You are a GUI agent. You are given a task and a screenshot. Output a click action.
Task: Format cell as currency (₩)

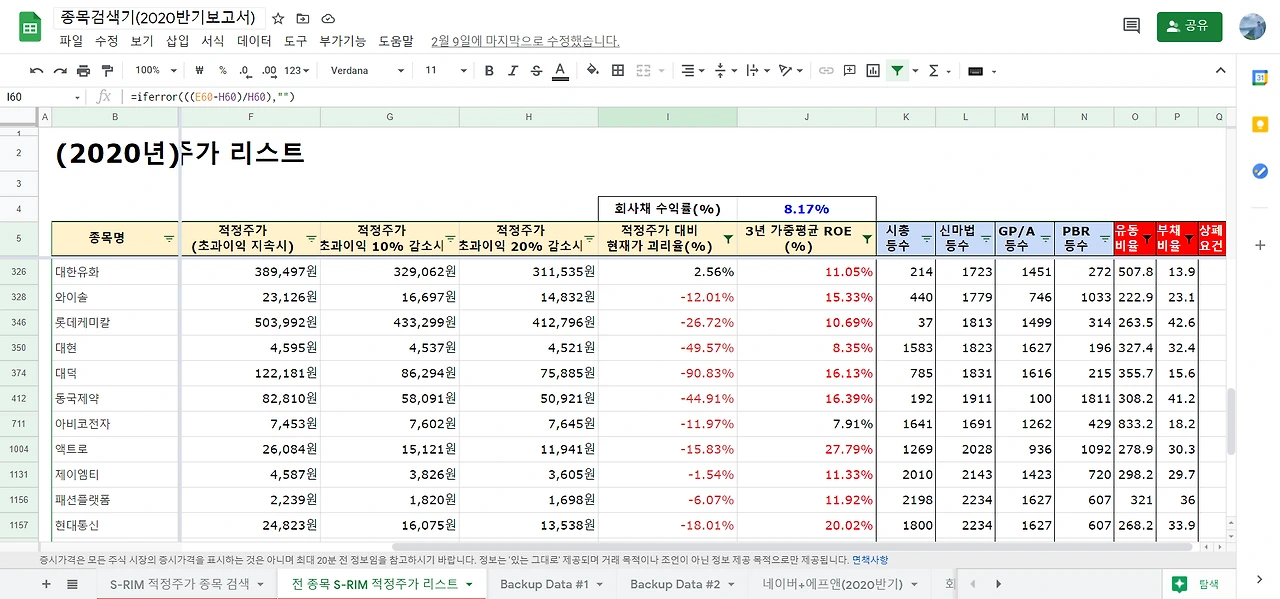199,71
